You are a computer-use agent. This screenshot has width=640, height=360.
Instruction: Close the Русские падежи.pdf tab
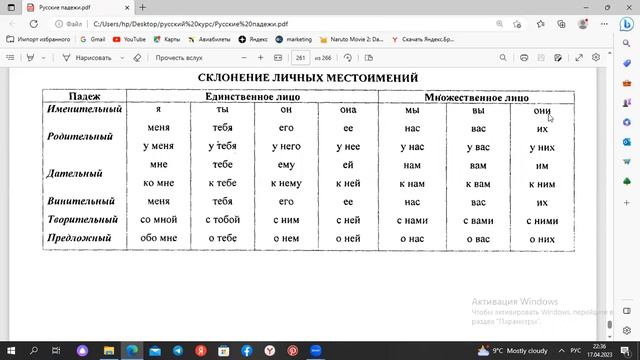[127, 8]
